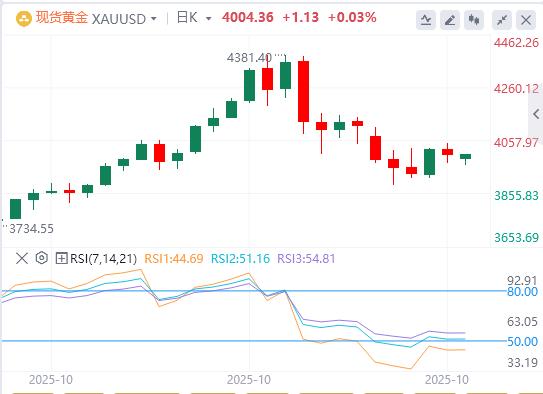
Task: Click the 4260.12 axis price
Action: point(516,89)
